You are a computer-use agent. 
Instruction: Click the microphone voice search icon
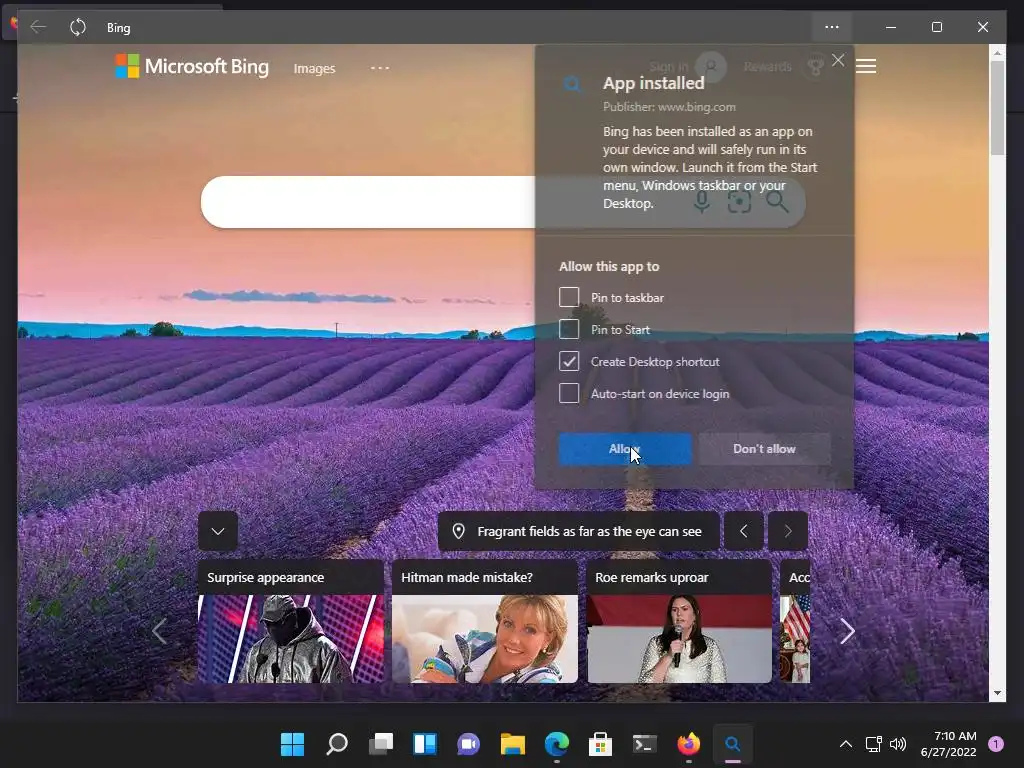tap(702, 202)
